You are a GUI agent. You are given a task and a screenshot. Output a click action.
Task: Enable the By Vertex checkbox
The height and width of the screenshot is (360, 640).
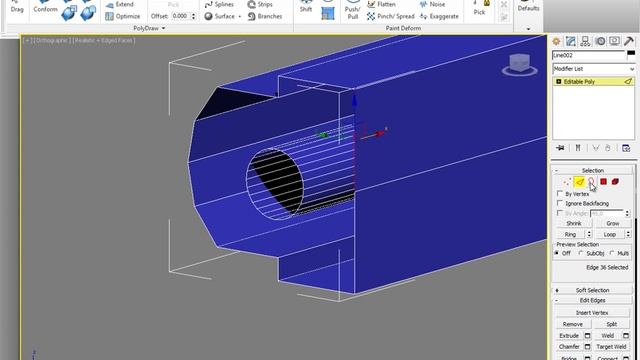560,193
